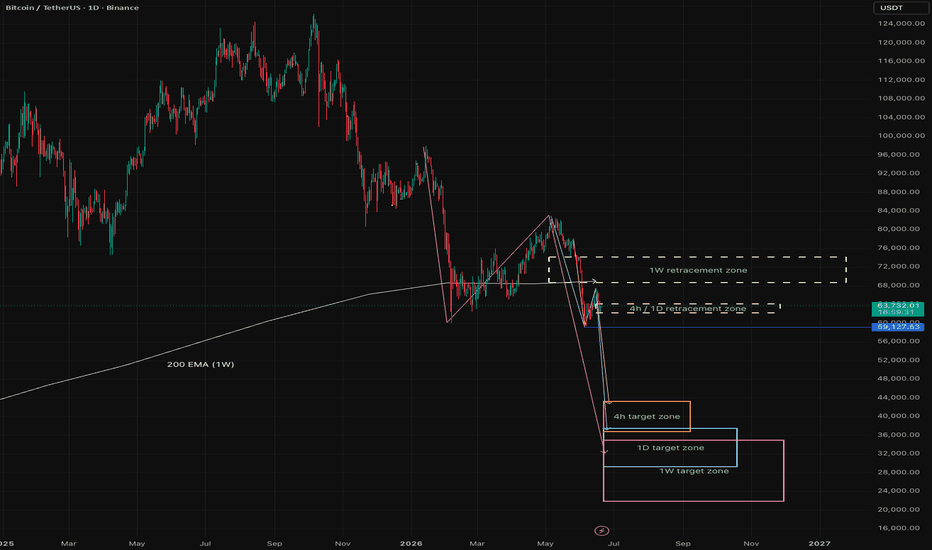The width and height of the screenshot is (932, 550).
Task: Click the 4h / 1D retracement zone label
Action: click(688, 309)
